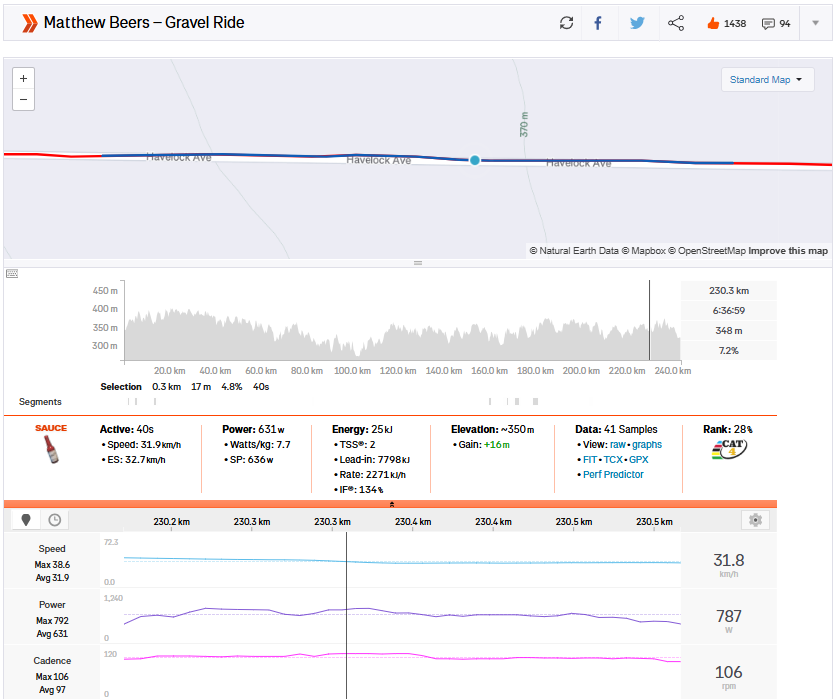This screenshot has width=834, height=699.
Task: Expand the header caret menu
Action: (x=815, y=23)
